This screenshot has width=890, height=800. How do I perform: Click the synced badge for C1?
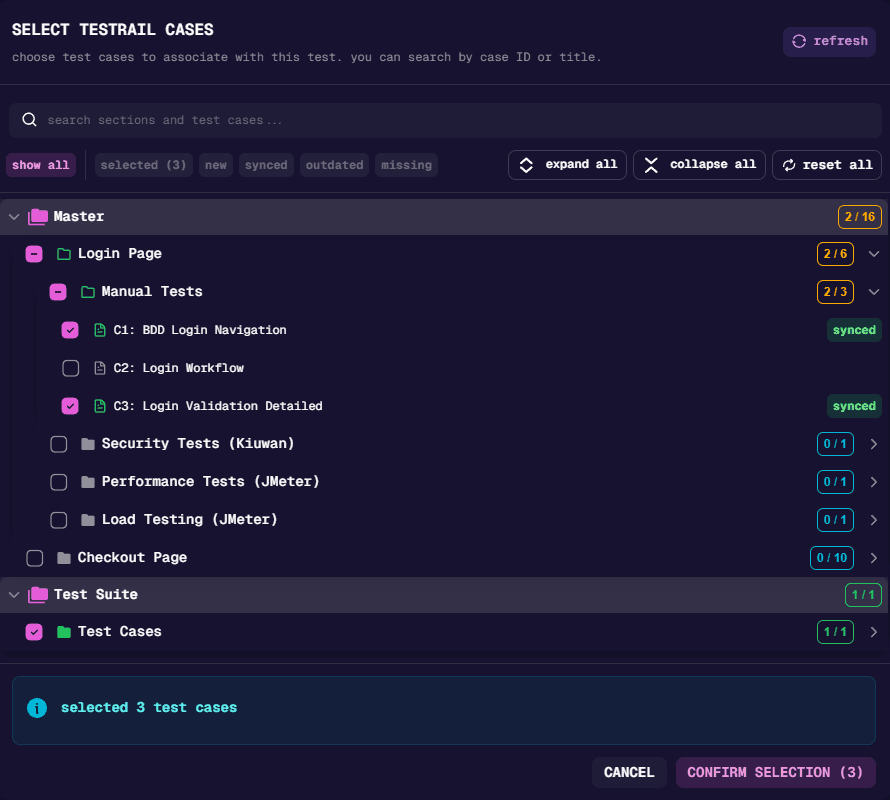(x=854, y=330)
